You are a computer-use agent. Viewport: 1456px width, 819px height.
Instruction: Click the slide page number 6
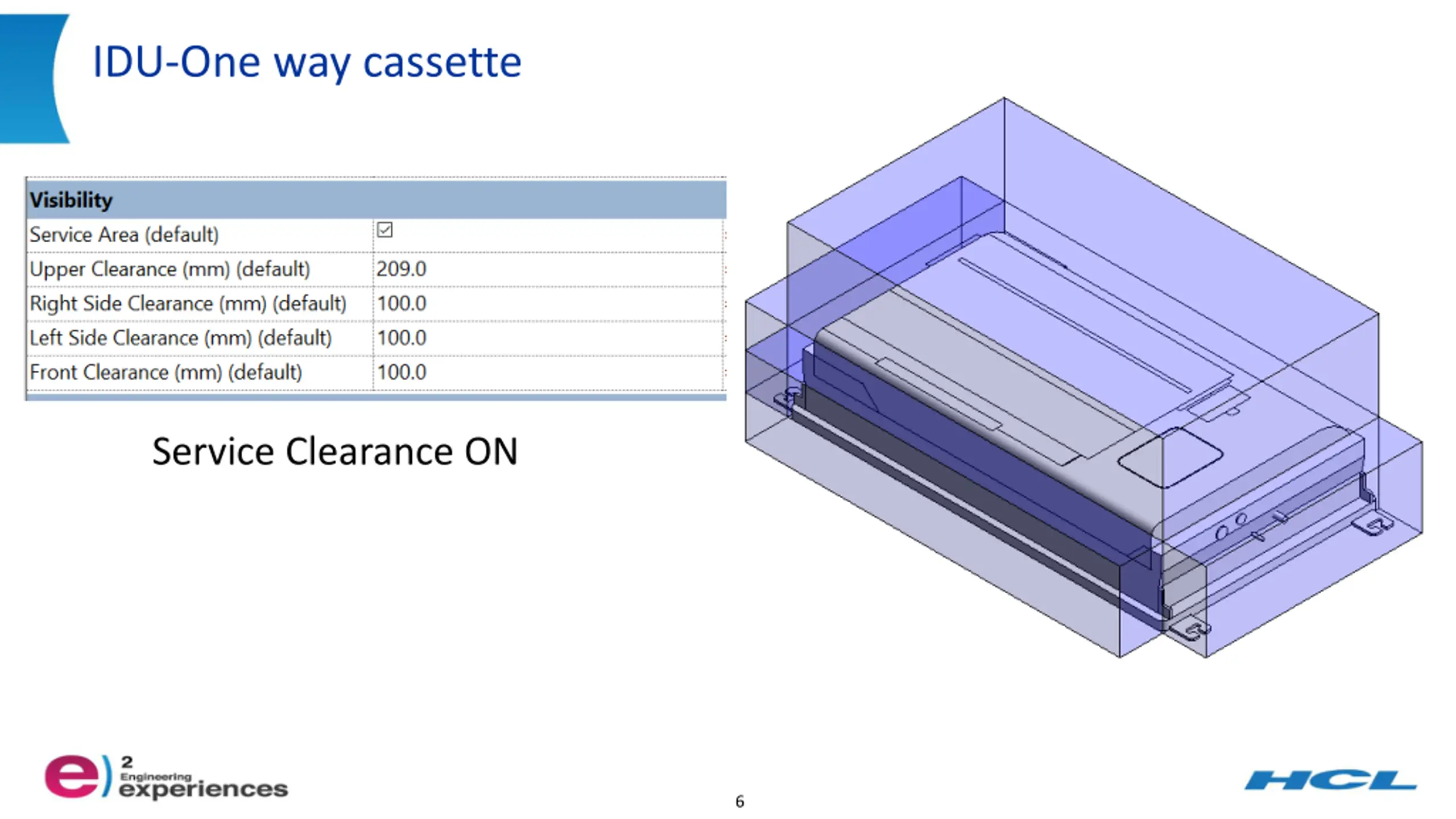coord(739,801)
